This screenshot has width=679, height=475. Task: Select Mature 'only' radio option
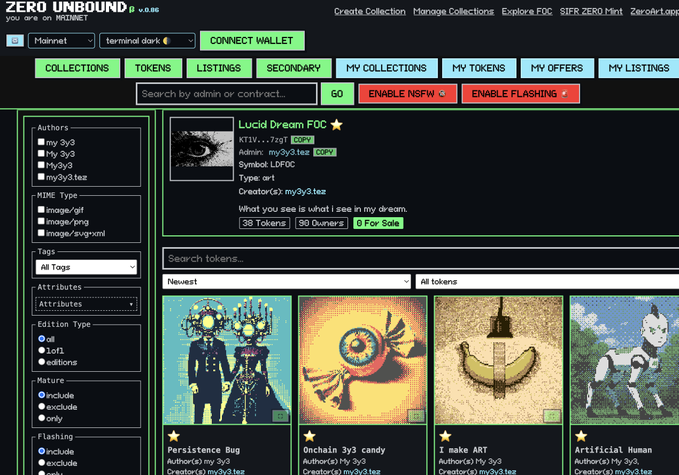[42, 418]
